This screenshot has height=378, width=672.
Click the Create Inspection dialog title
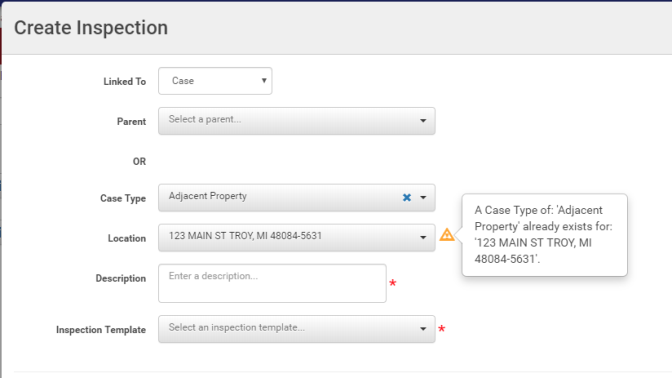tap(91, 28)
